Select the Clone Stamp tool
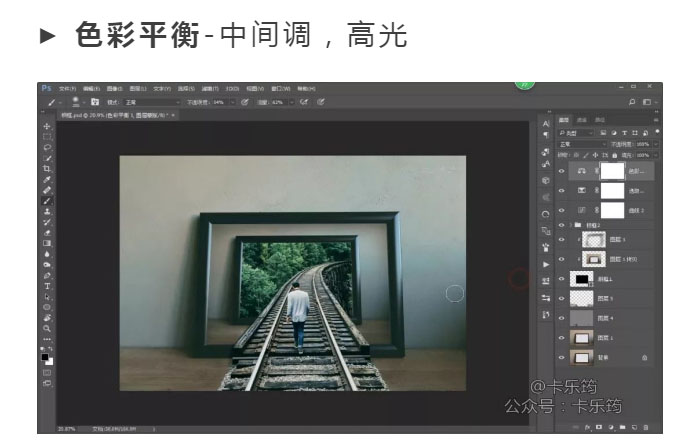The image size is (700, 445). 47,212
